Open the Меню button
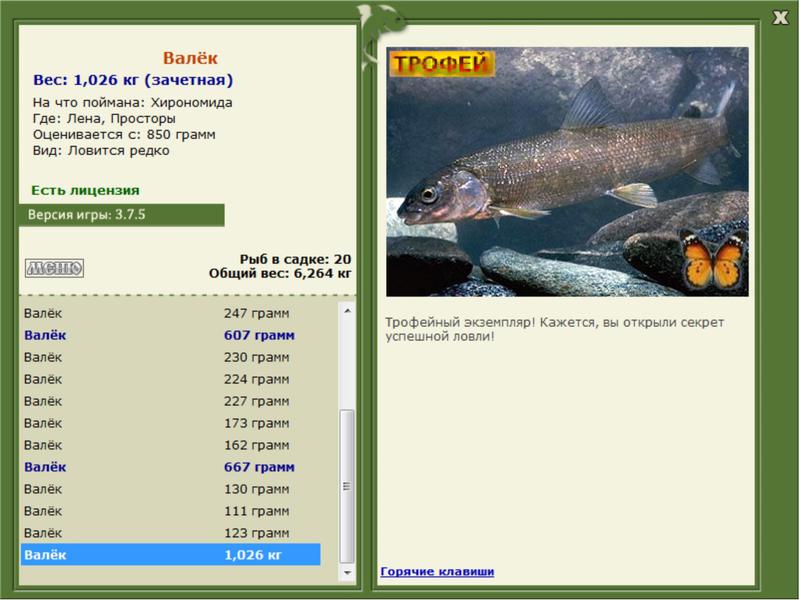Viewport: 800px width, 600px height. coord(55,268)
